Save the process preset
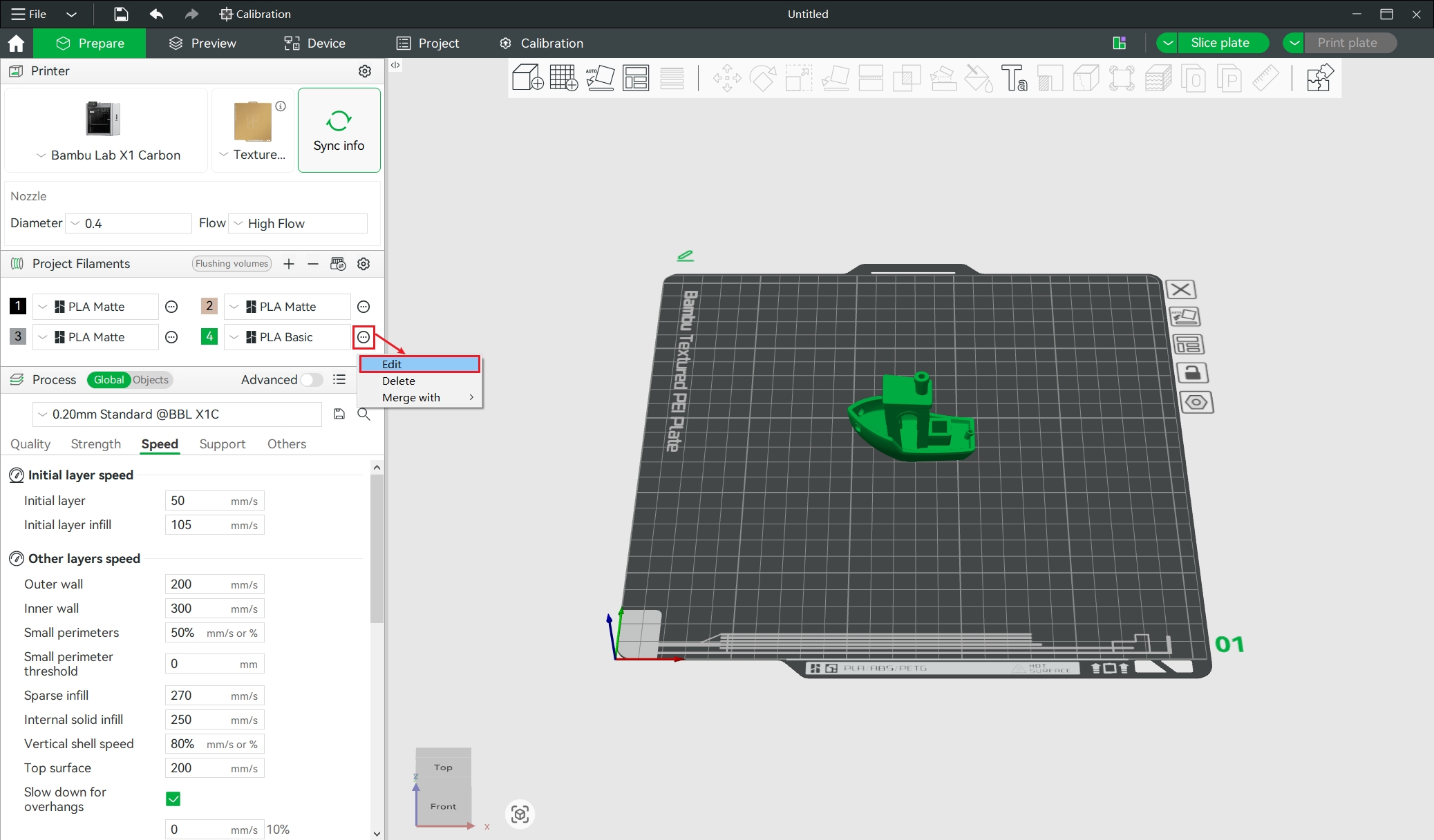 click(339, 414)
